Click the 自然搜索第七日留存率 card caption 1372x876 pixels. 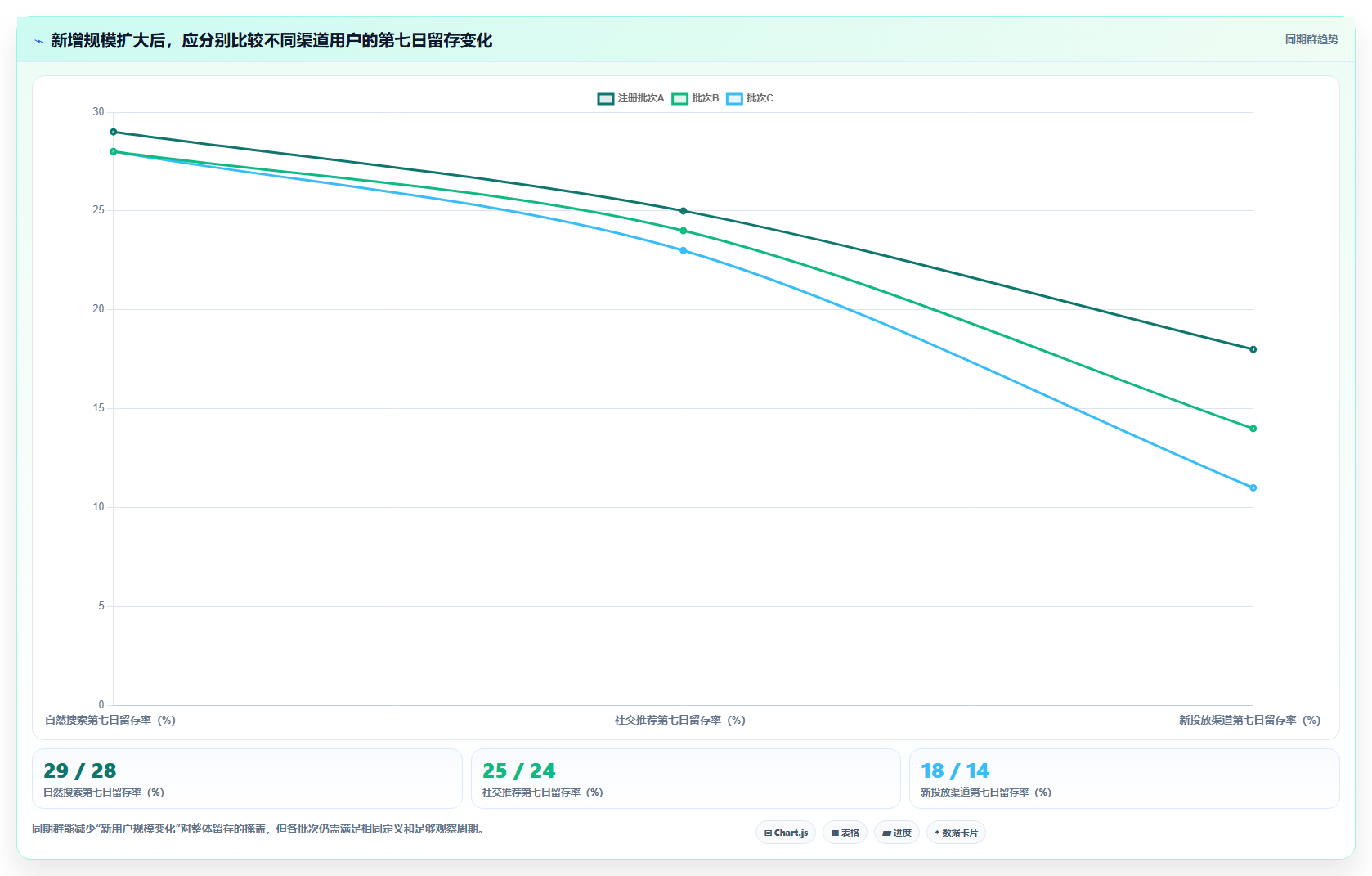pyautogui.click(x=104, y=792)
